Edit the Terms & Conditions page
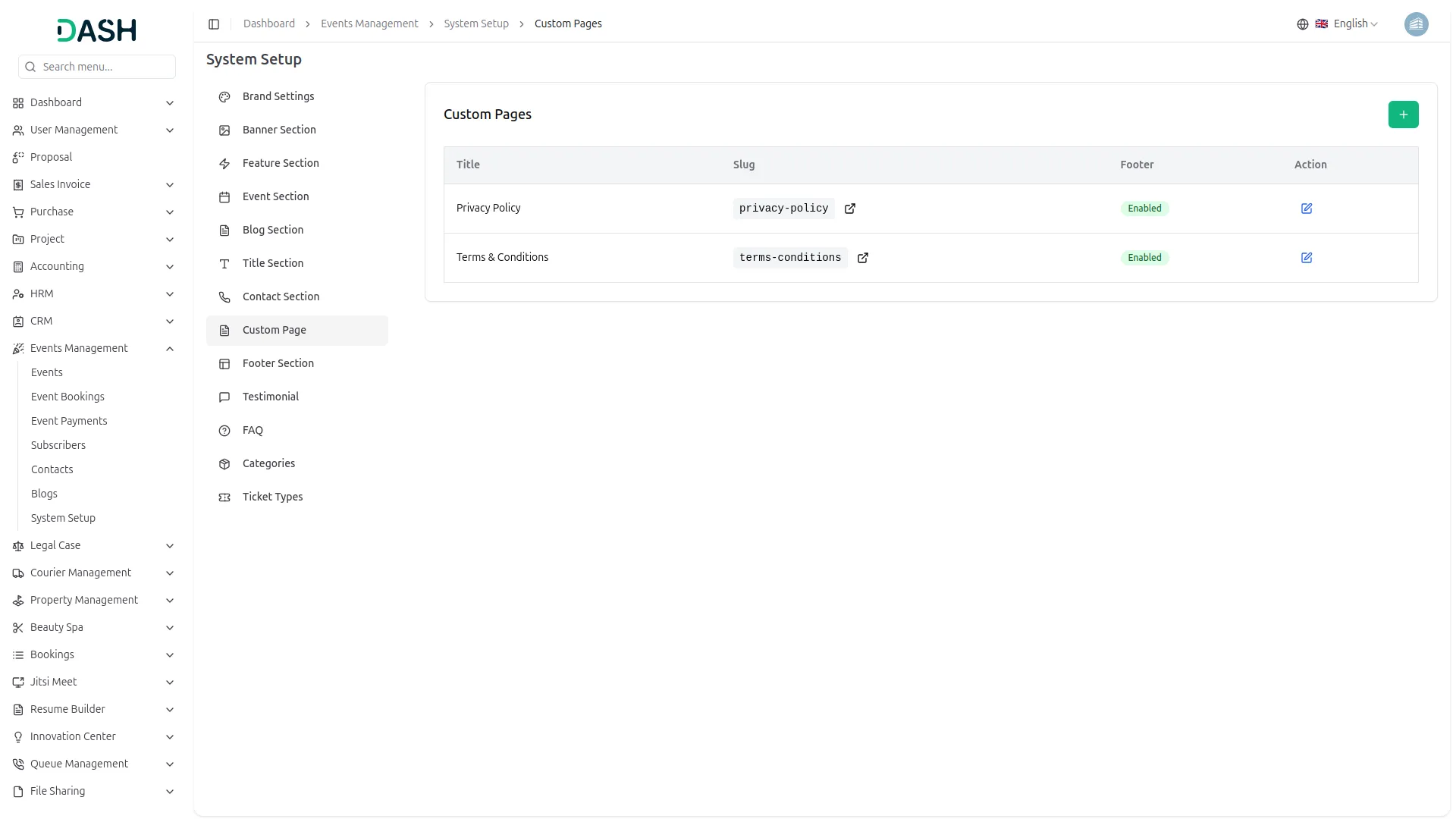The height and width of the screenshot is (819, 1456). pyautogui.click(x=1306, y=258)
